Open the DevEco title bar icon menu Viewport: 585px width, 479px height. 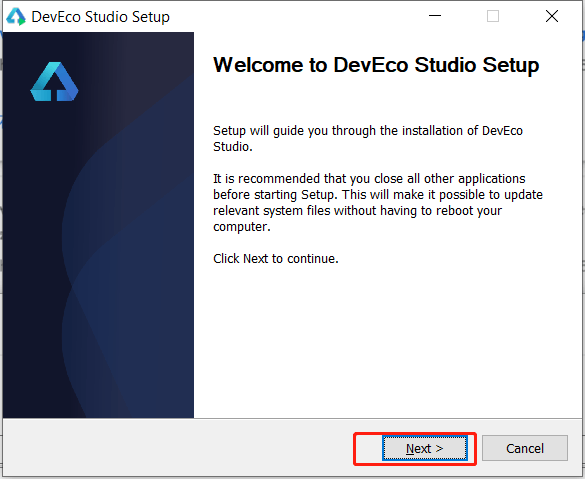[x=16, y=17]
